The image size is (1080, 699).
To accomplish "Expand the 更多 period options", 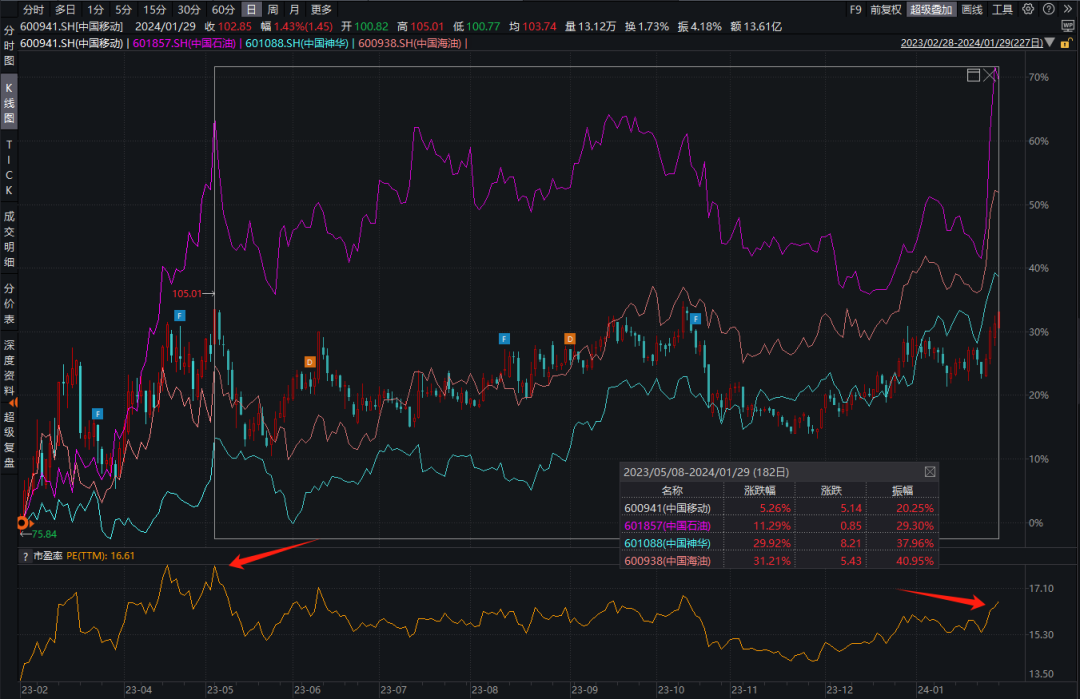I will click(321, 9).
